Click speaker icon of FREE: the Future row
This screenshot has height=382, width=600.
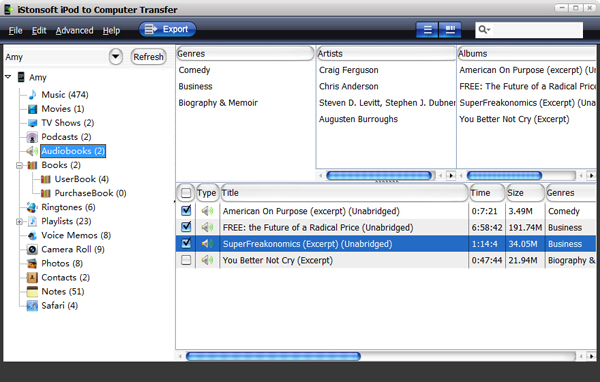tap(207, 227)
